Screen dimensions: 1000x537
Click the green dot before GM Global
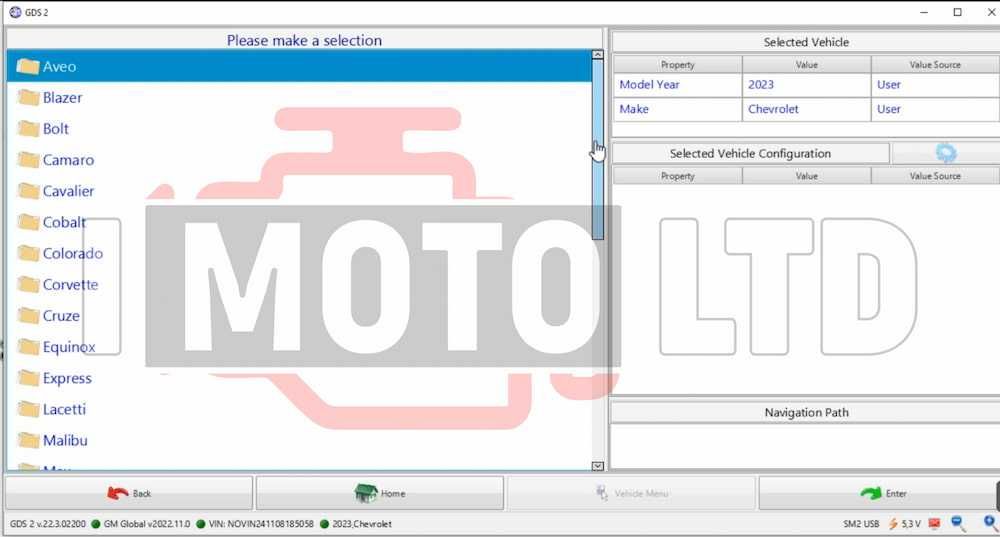pyautogui.click(x=96, y=524)
